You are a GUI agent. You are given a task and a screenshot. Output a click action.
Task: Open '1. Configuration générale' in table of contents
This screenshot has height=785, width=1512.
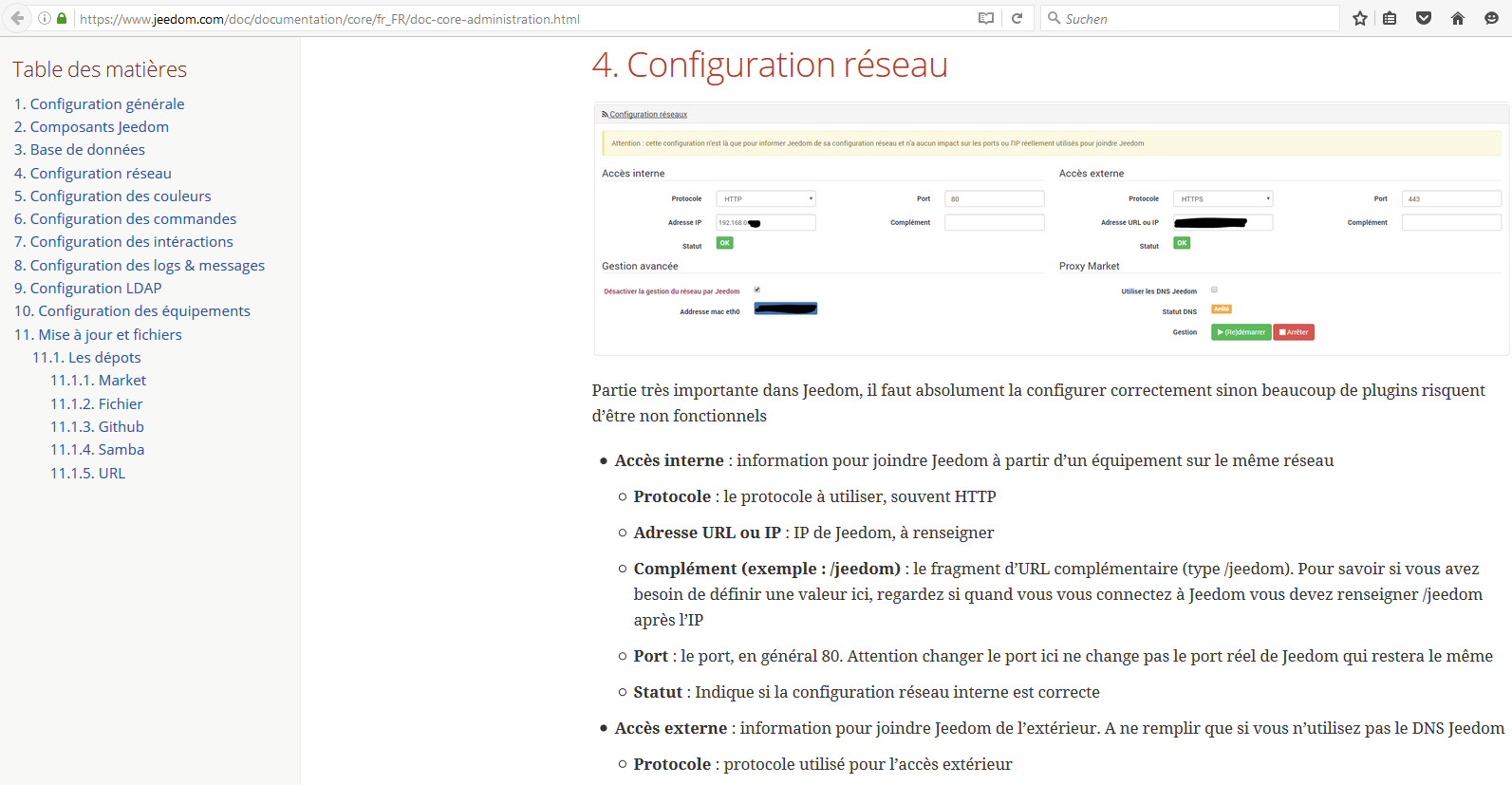click(x=100, y=103)
